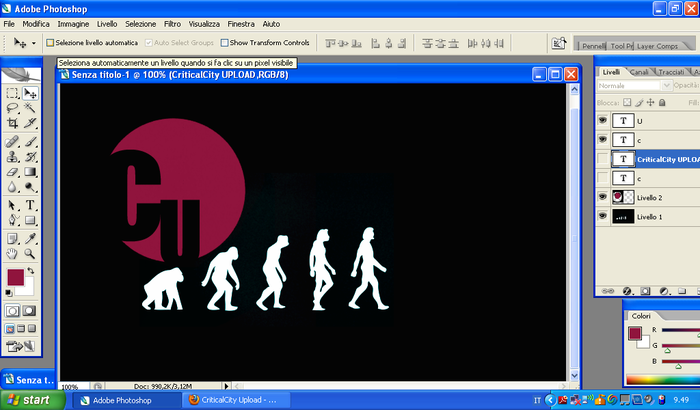Select the Zoom tool
Image resolution: width=700 pixels, height=410 pixels.
(30, 254)
